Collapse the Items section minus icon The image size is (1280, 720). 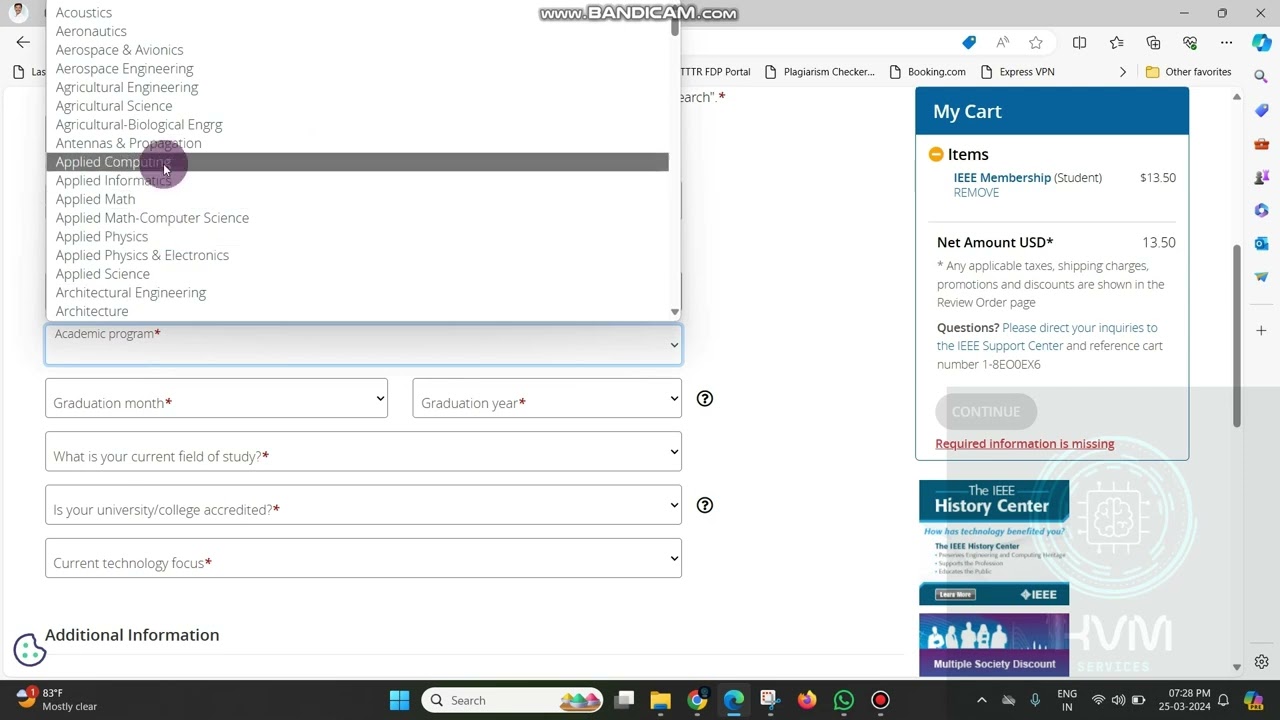click(x=936, y=154)
